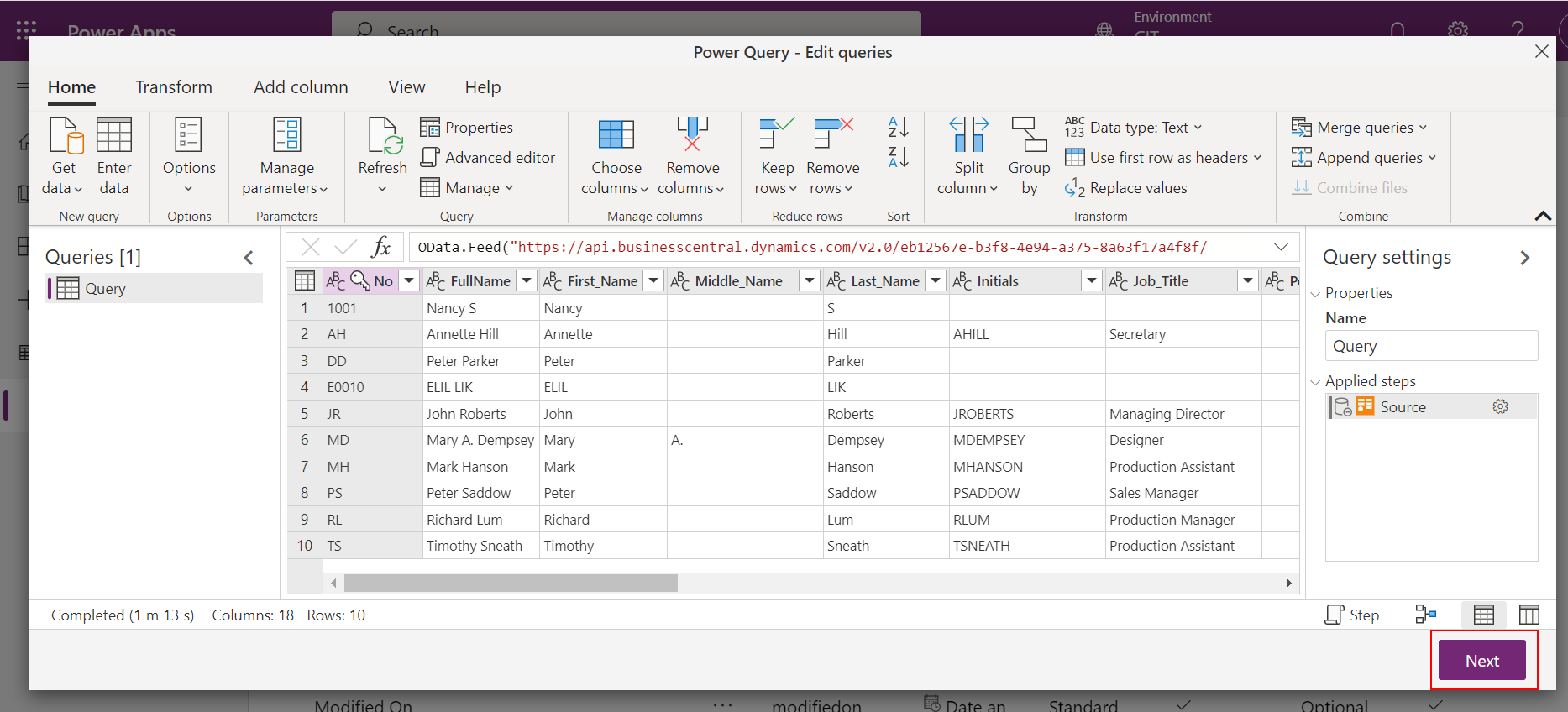Switch to schema view

coord(1529,615)
